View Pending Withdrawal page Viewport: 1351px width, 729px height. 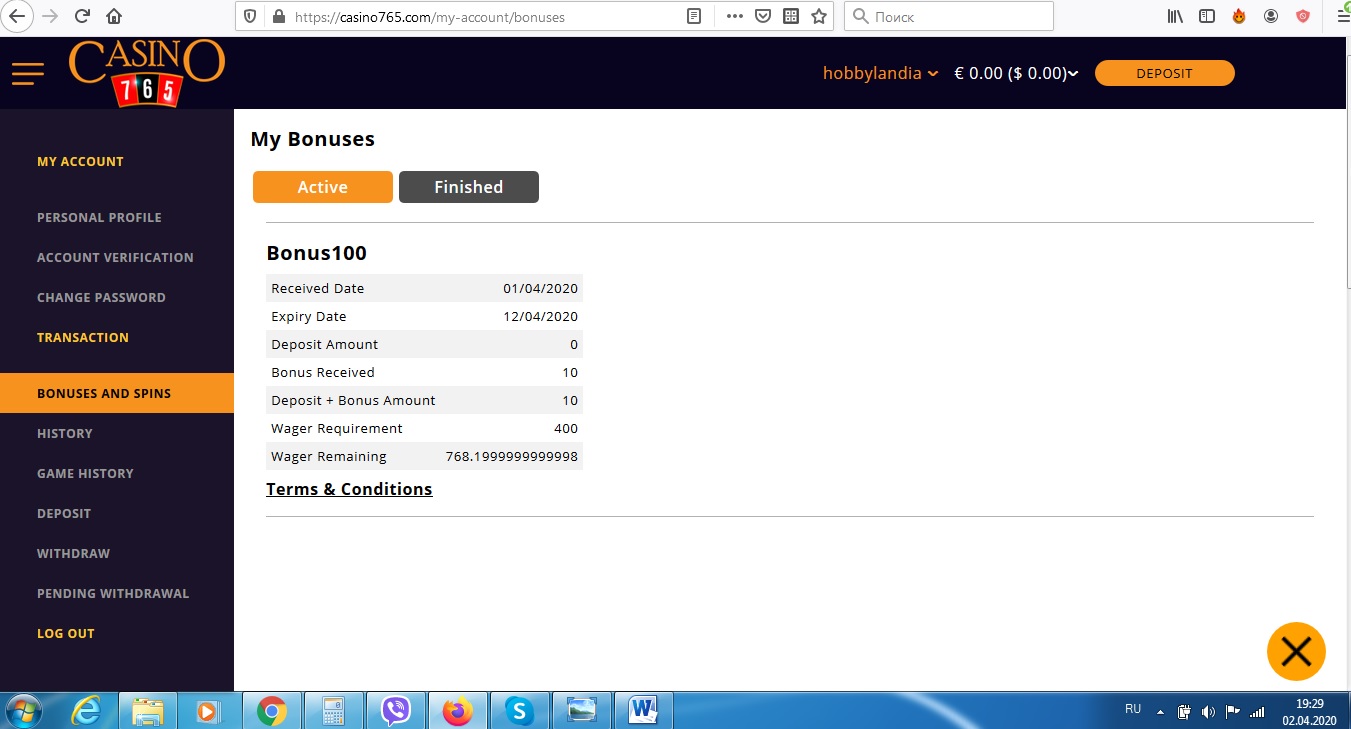113,593
